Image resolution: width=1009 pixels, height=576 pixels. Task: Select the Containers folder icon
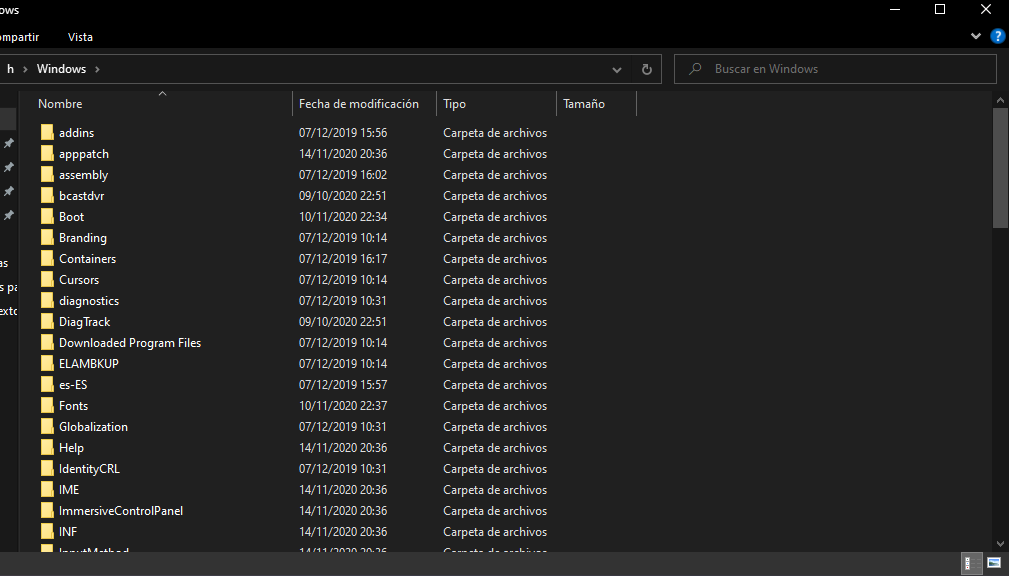coord(47,259)
